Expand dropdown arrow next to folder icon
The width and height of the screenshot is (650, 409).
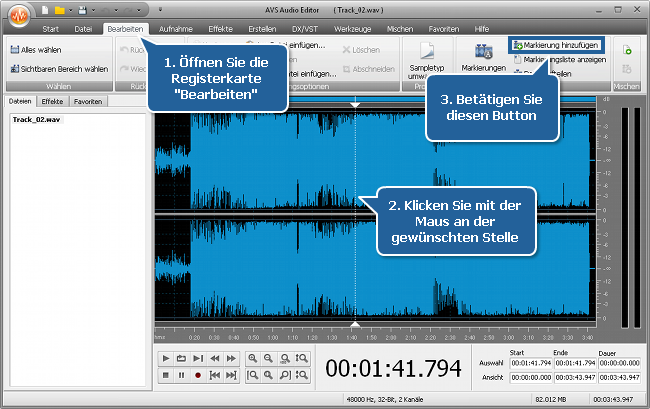point(70,10)
